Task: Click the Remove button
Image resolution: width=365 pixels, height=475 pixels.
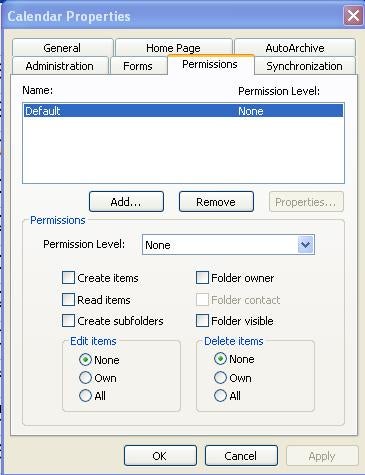Action: tap(216, 202)
